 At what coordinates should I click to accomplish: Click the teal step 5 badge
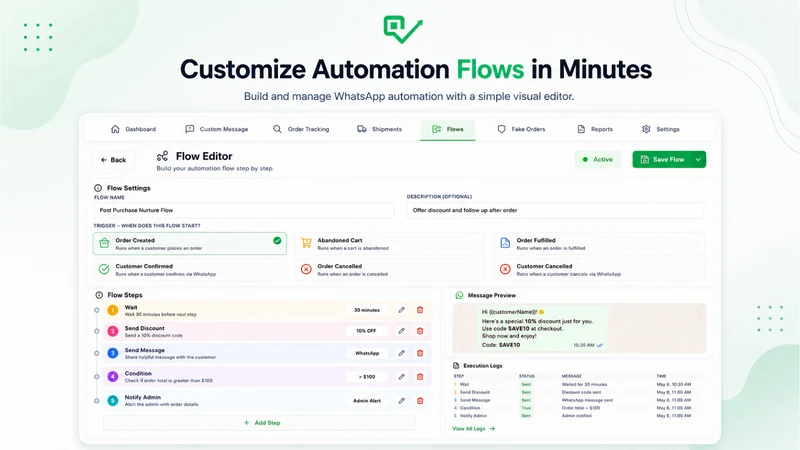113,401
